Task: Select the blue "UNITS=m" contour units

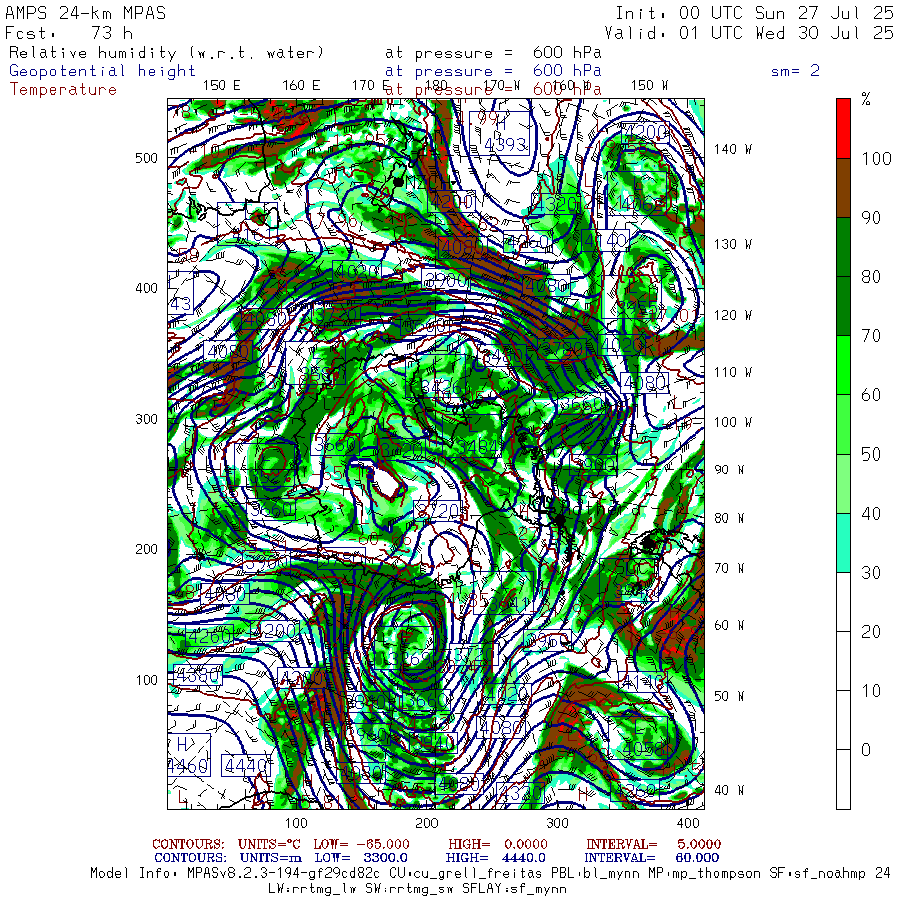Action: (271, 858)
